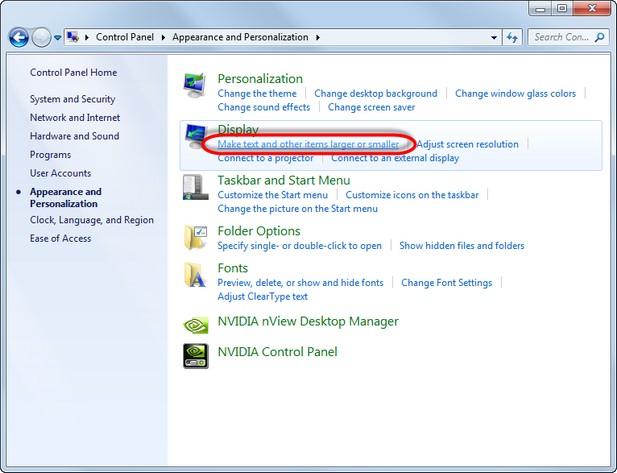The width and height of the screenshot is (617, 473).
Task: Click Change screen saver
Action: [x=371, y=107]
